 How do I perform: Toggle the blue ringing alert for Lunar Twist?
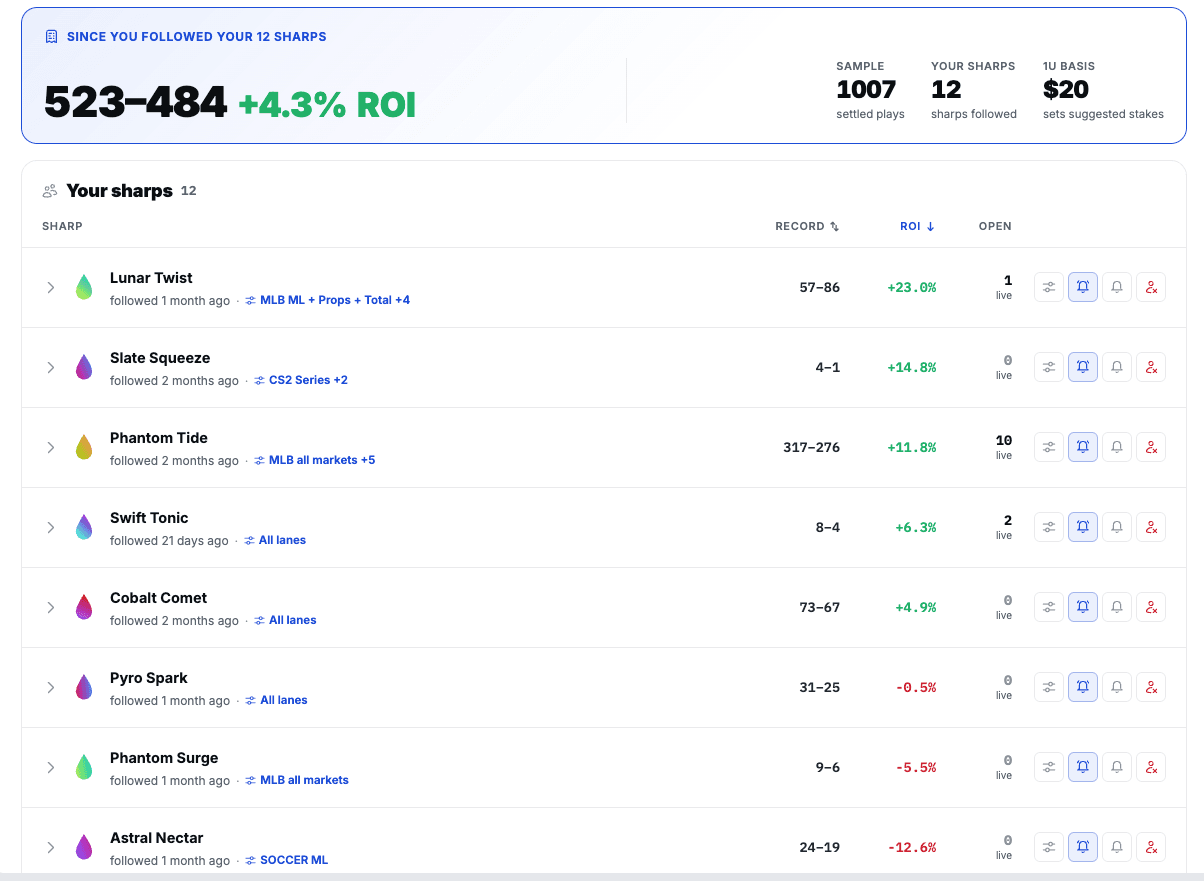[x=1083, y=287]
